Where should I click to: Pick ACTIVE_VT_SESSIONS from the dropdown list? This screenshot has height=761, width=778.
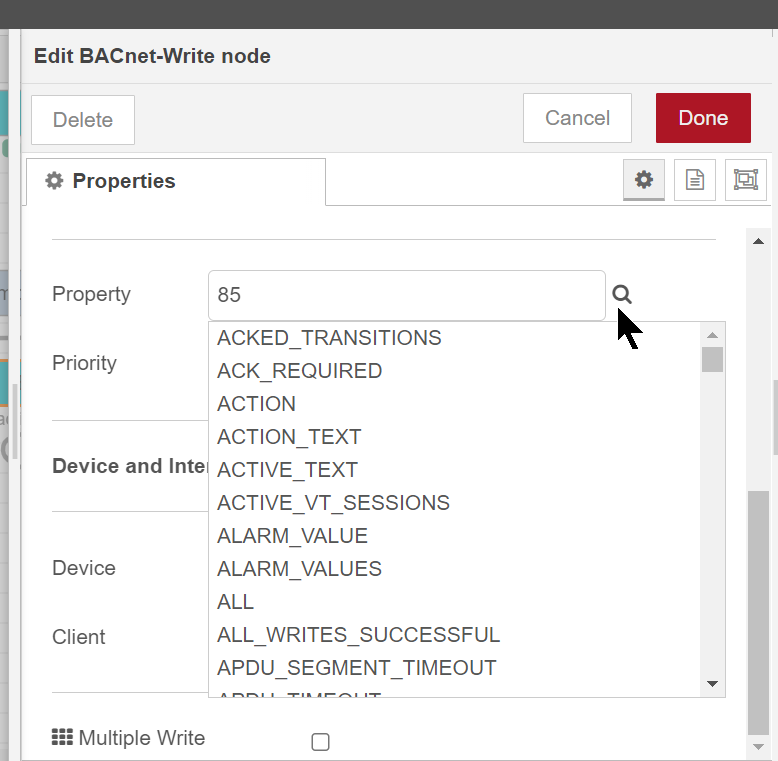[x=454, y=503]
